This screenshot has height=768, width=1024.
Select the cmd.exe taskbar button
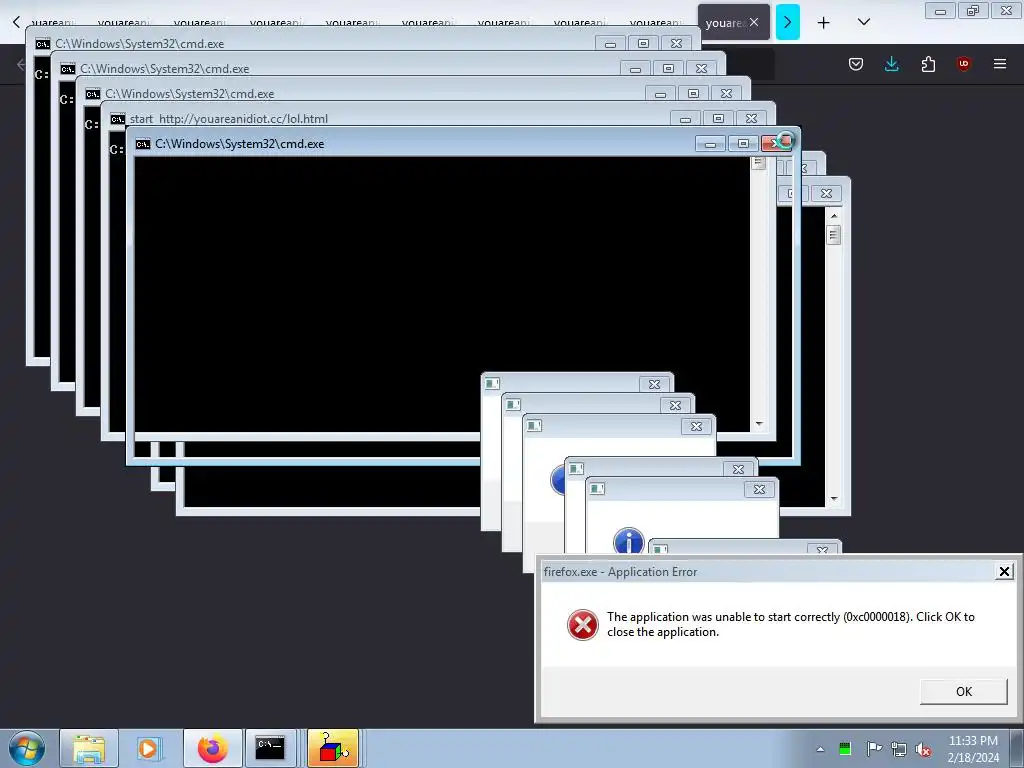point(270,748)
